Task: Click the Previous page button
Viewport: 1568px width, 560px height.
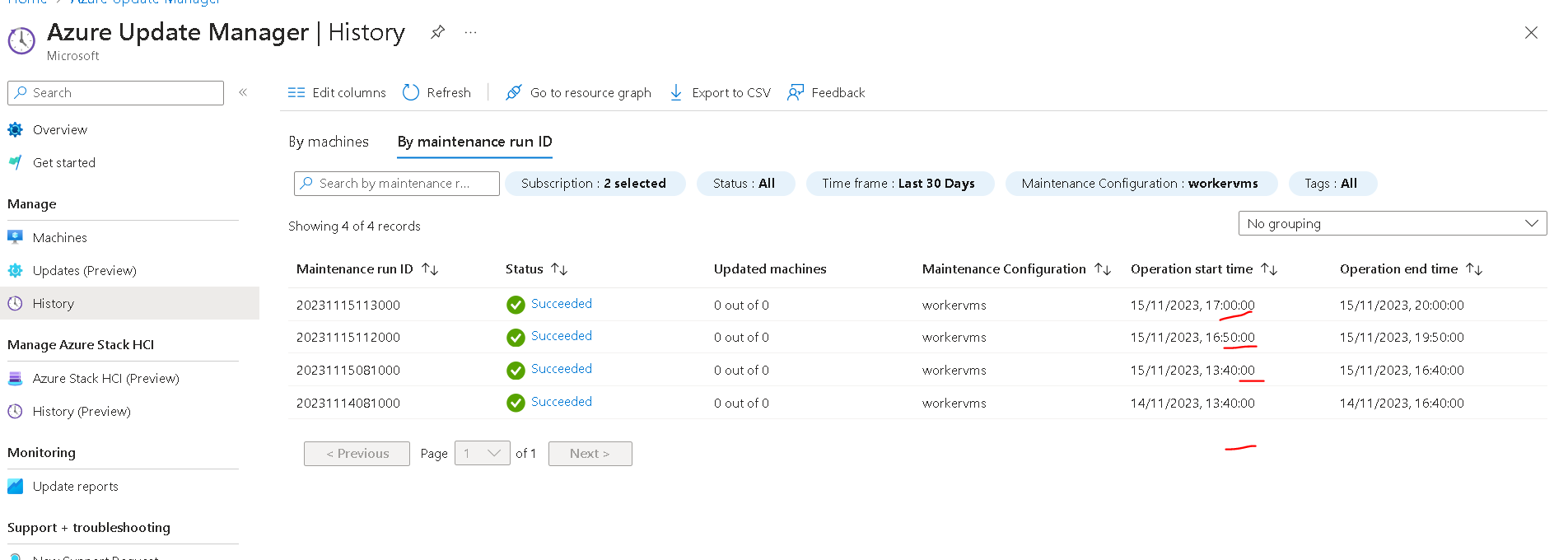Action: tap(357, 454)
